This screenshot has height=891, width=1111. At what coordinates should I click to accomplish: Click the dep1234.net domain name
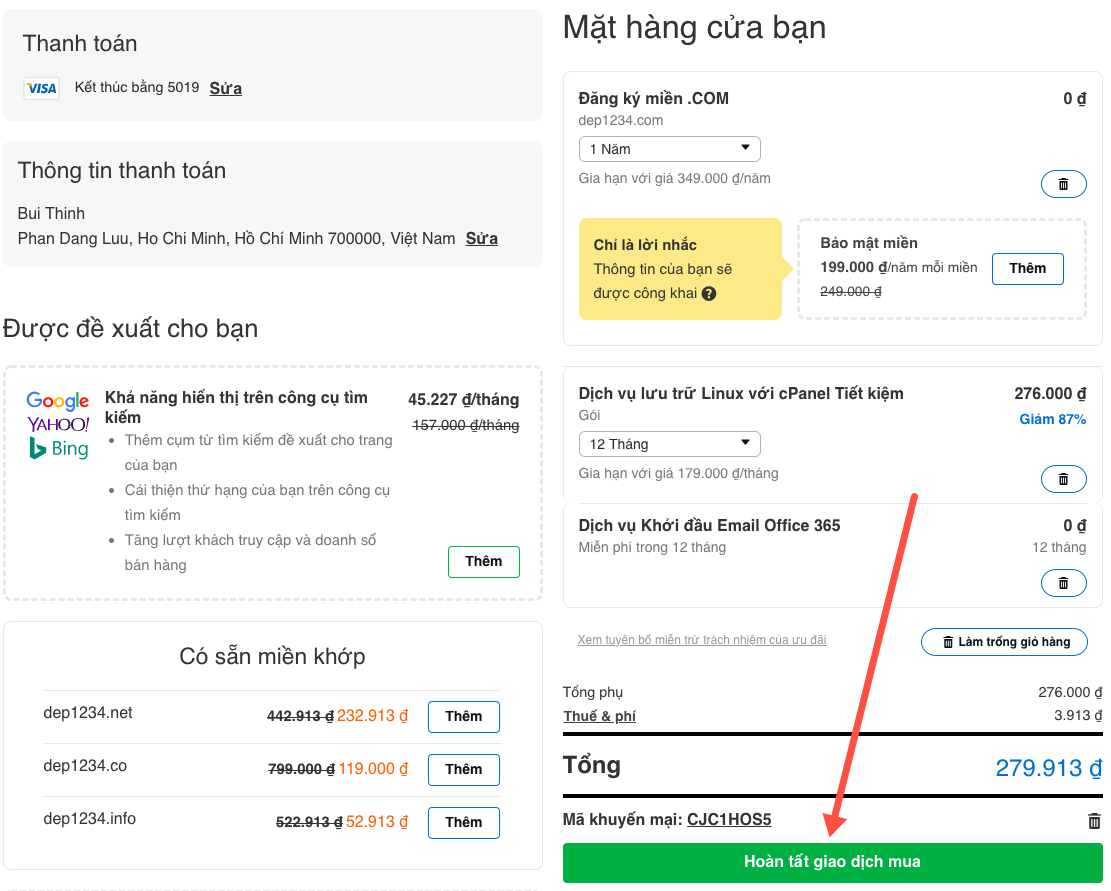[x=88, y=713]
